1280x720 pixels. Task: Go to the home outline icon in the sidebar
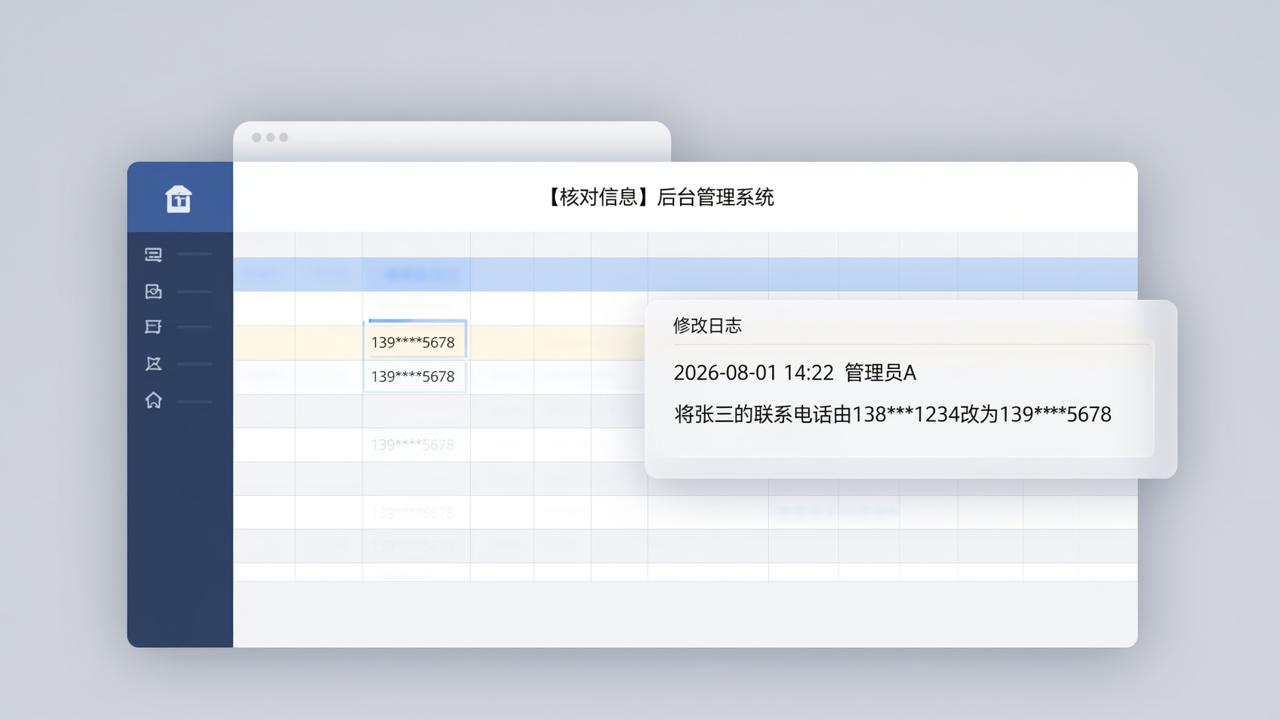point(153,400)
